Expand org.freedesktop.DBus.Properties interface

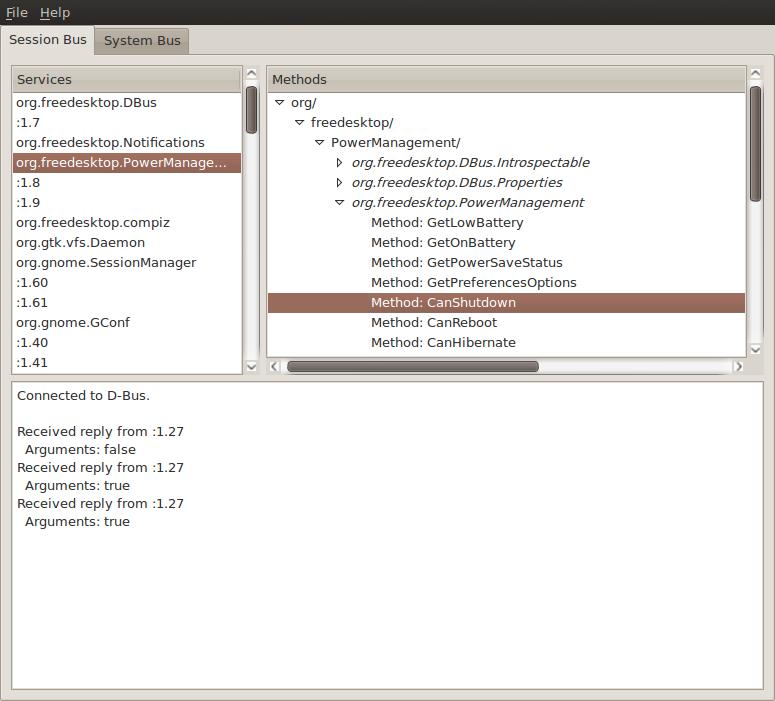(340, 183)
